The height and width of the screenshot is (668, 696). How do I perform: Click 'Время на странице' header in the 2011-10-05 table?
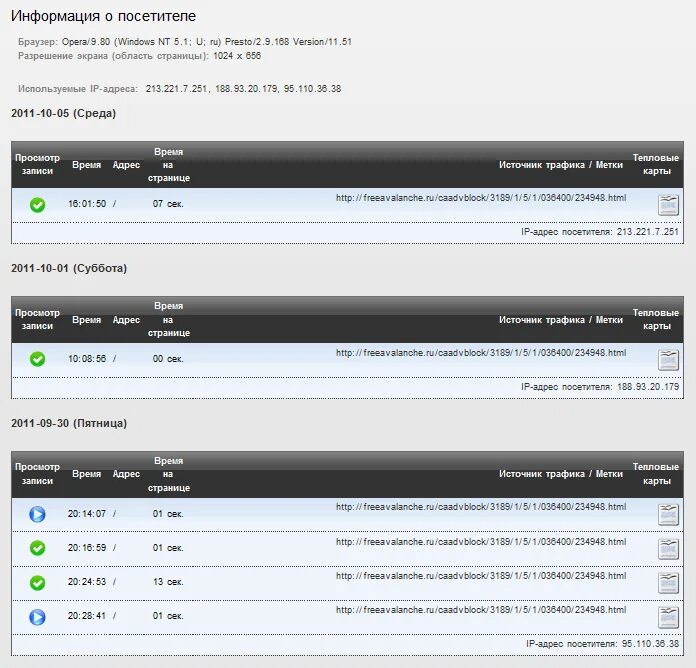point(169,165)
